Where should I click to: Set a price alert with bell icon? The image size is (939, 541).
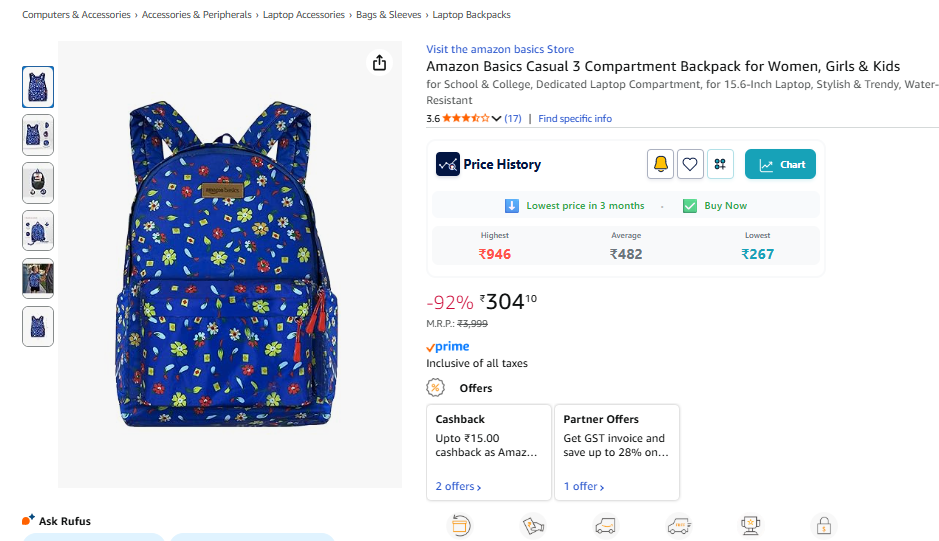pyautogui.click(x=660, y=164)
